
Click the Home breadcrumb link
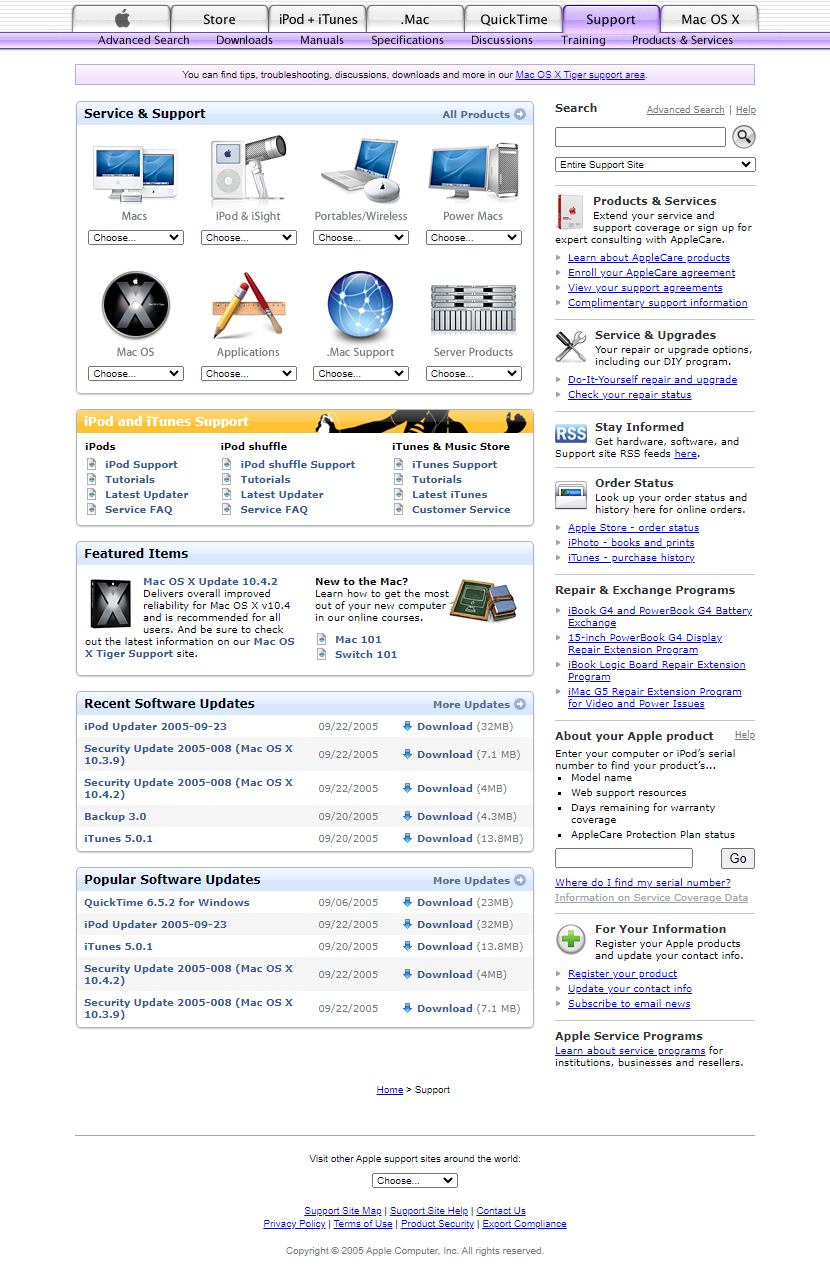[390, 1090]
